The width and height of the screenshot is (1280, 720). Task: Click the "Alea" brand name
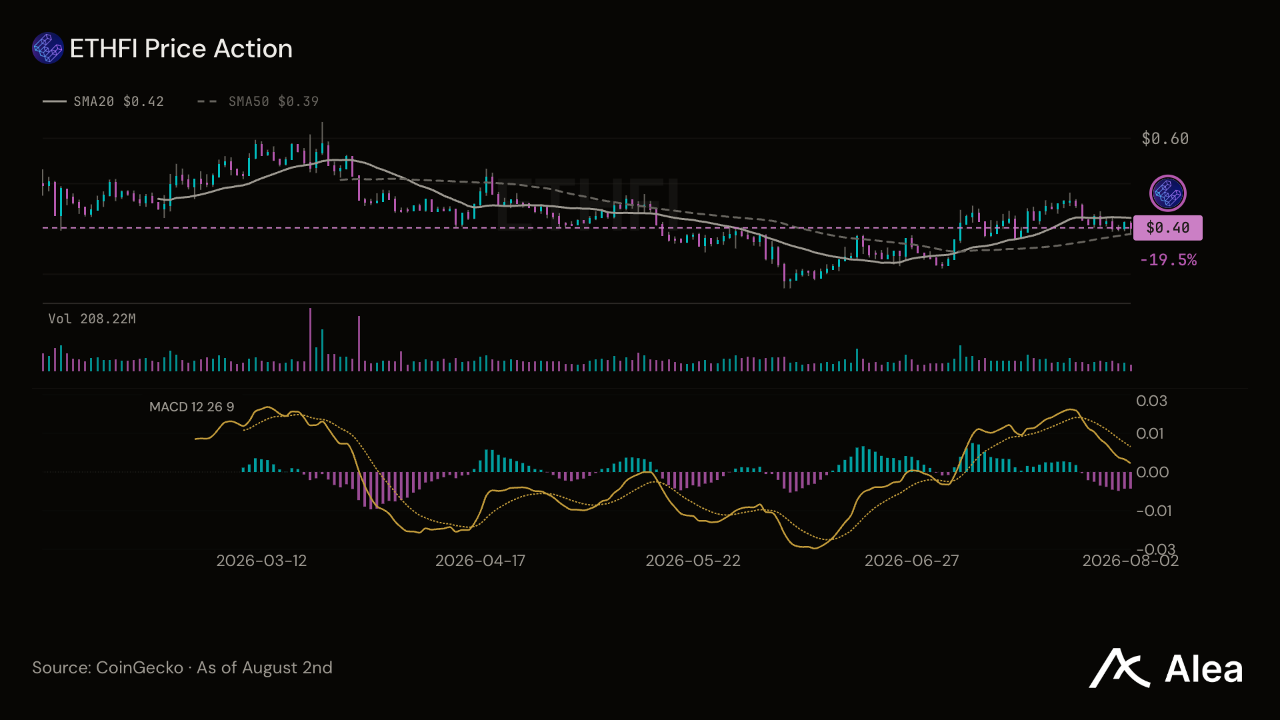click(x=1204, y=669)
